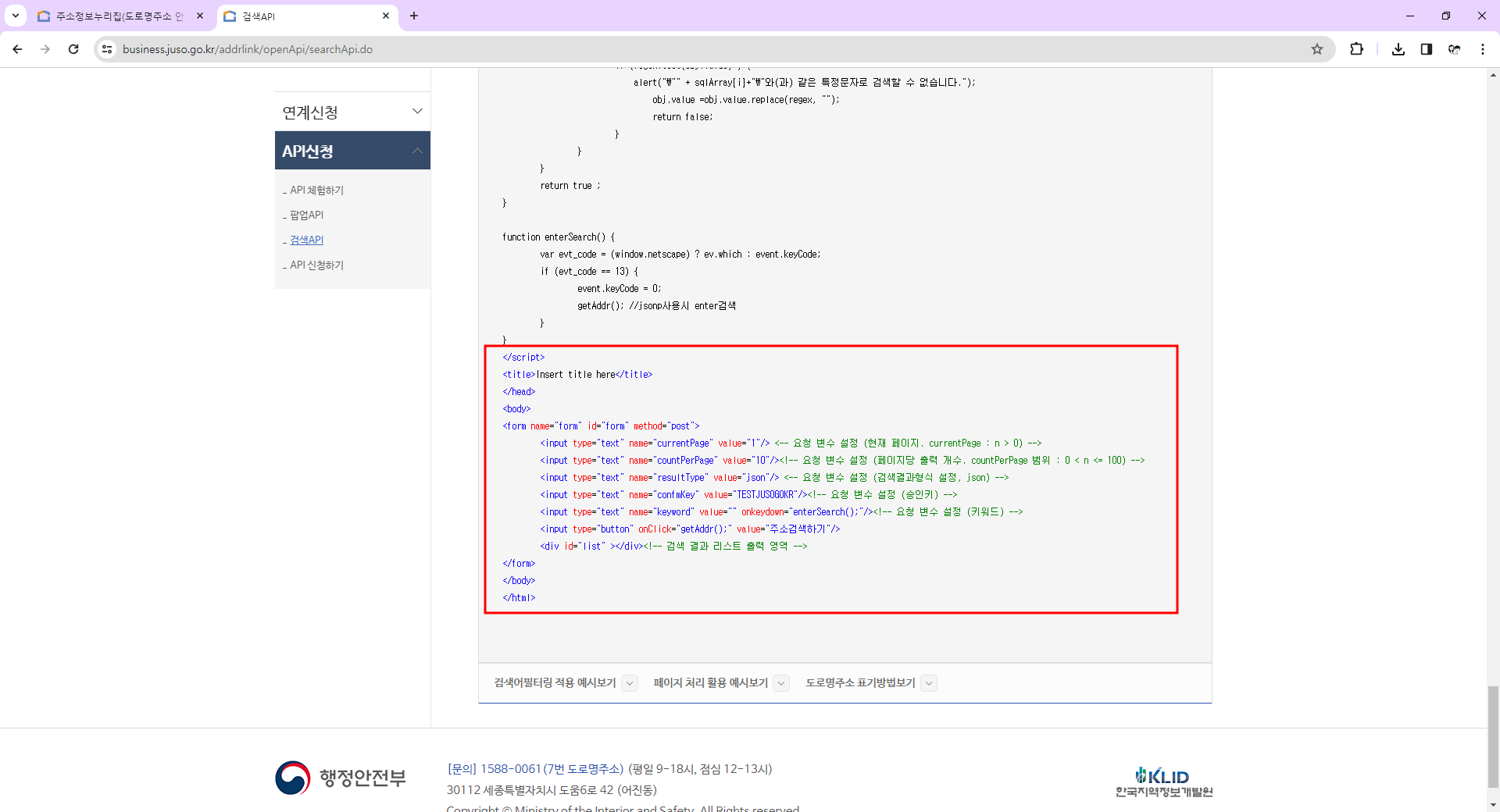Click the <title>Insert title here line
Viewport: 1500px width, 812px height.
(577, 375)
